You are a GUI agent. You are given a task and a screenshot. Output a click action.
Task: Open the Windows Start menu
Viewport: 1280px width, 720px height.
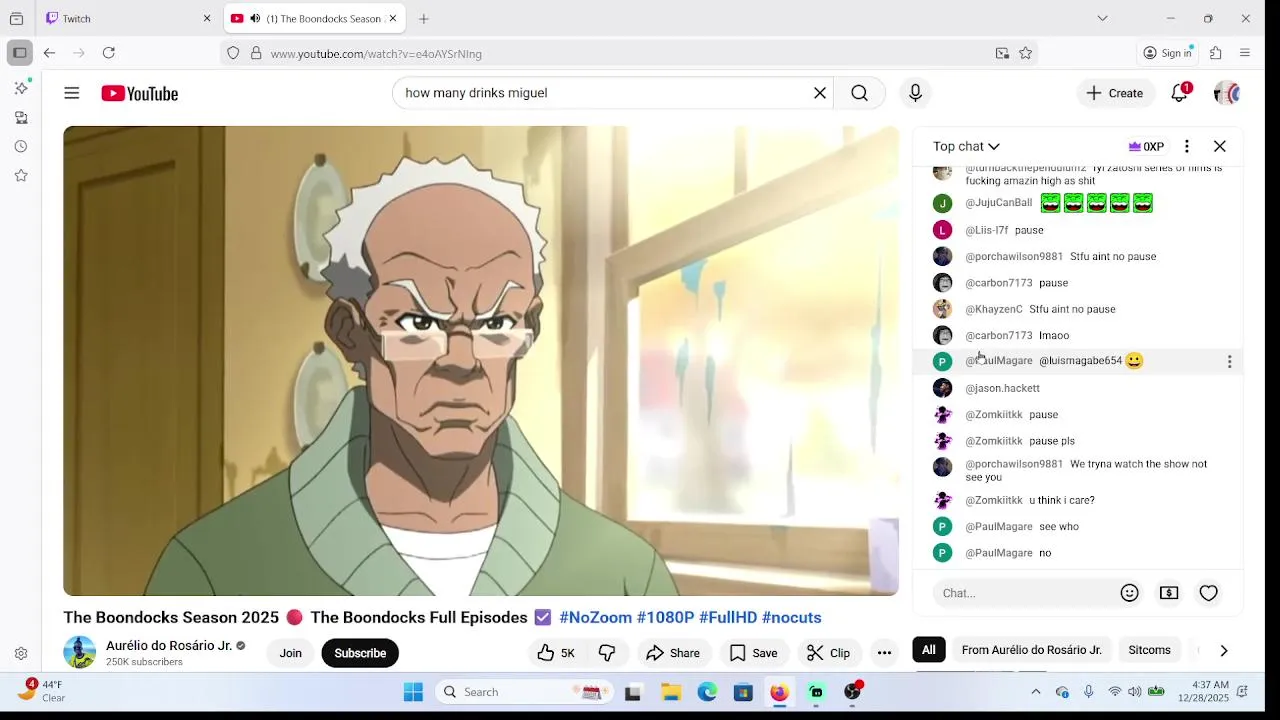(x=413, y=692)
